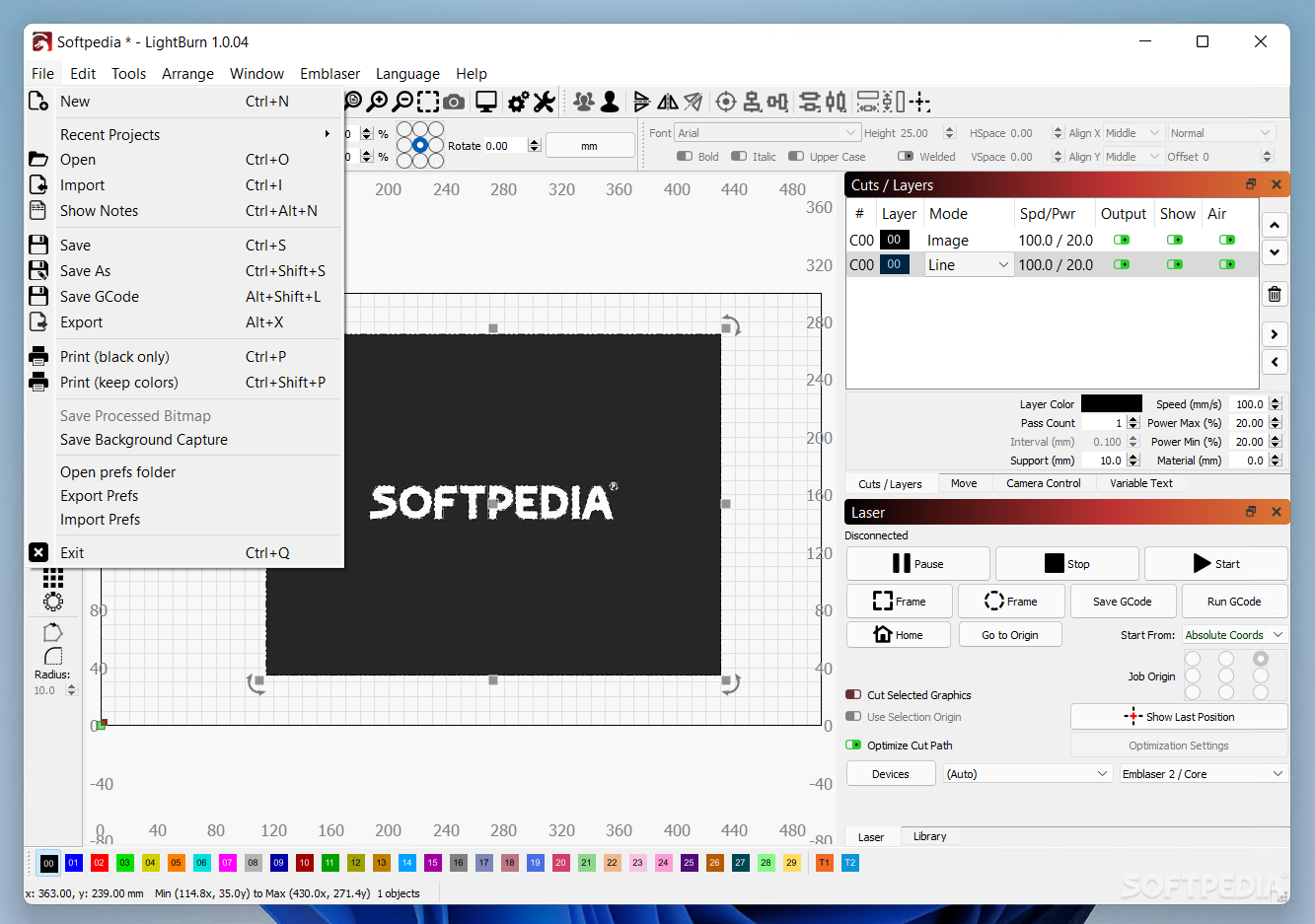Select the Start Point polygon tool
This screenshot has height=924, width=1315.
(53, 632)
